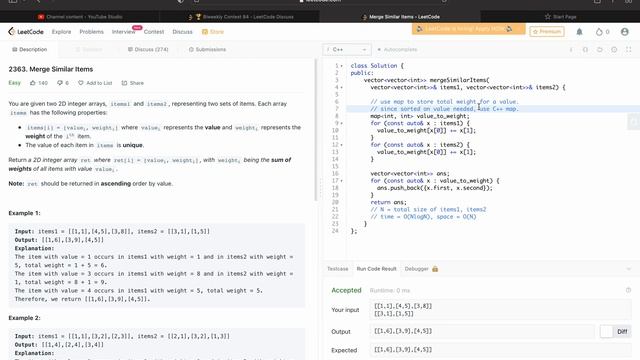Click the 'Example 2:' heading
Screen dimensions: 640x360
(x=24, y=318)
